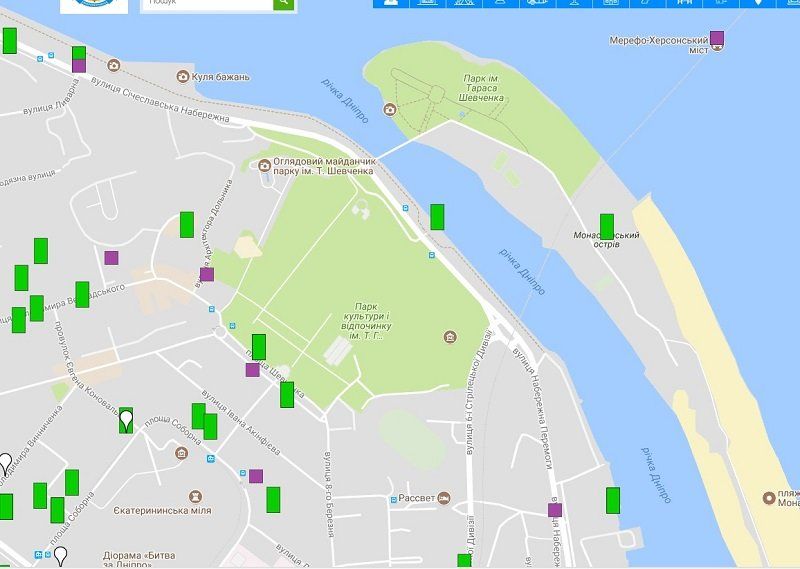Open the "Куля бажань" camera landmark icon
The height and width of the screenshot is (569, 800).
(x=183, y=76)
